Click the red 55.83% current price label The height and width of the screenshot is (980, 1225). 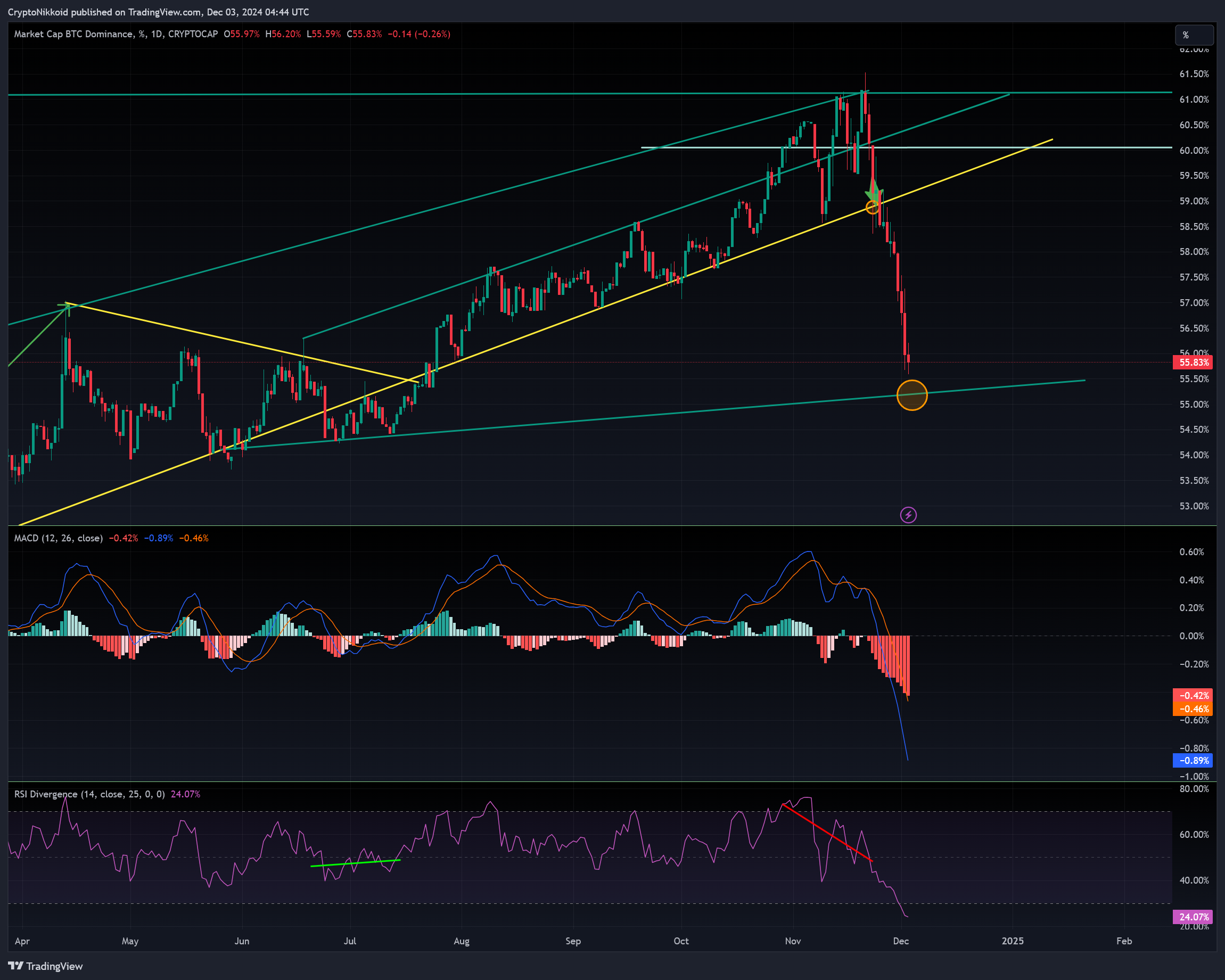point(1193,362)
